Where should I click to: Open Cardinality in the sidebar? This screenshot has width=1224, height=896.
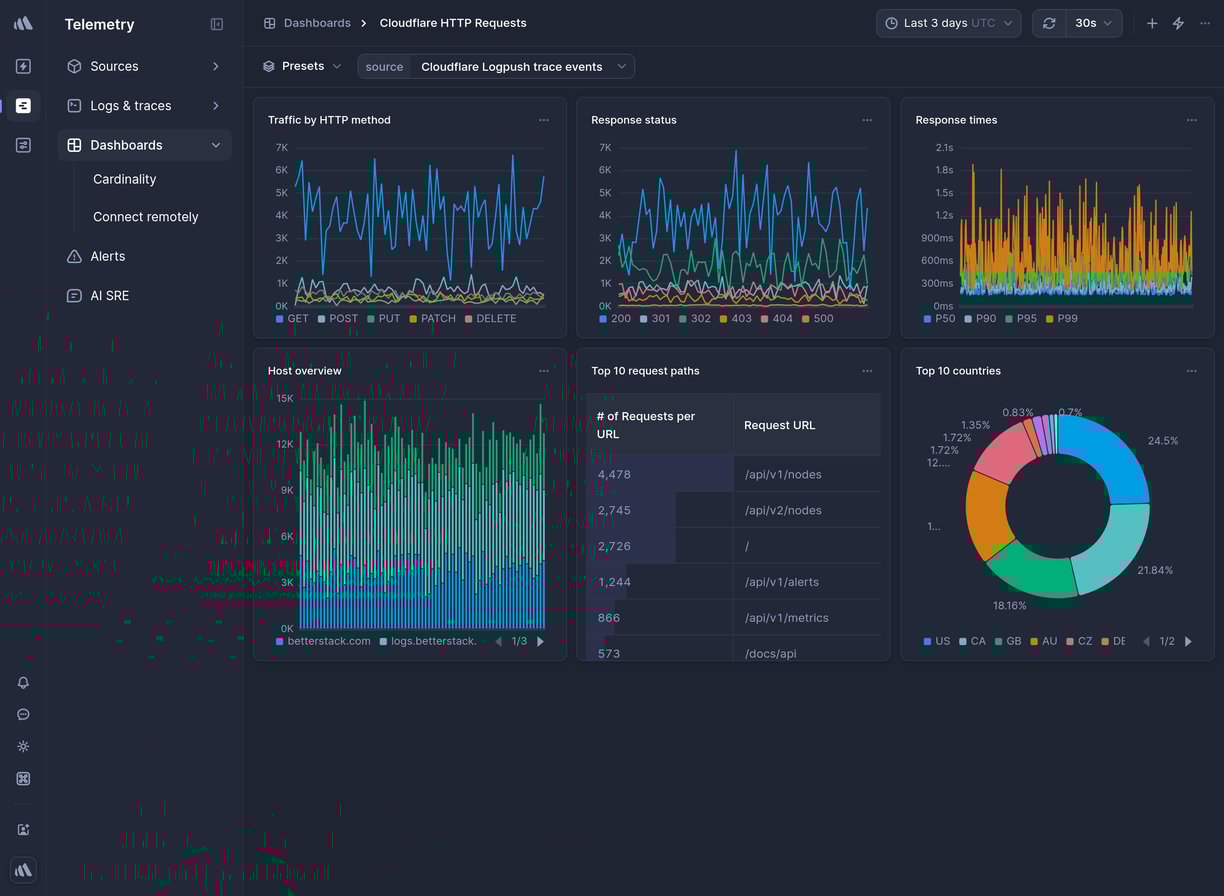pyautogui.click(x=125, y=179)
